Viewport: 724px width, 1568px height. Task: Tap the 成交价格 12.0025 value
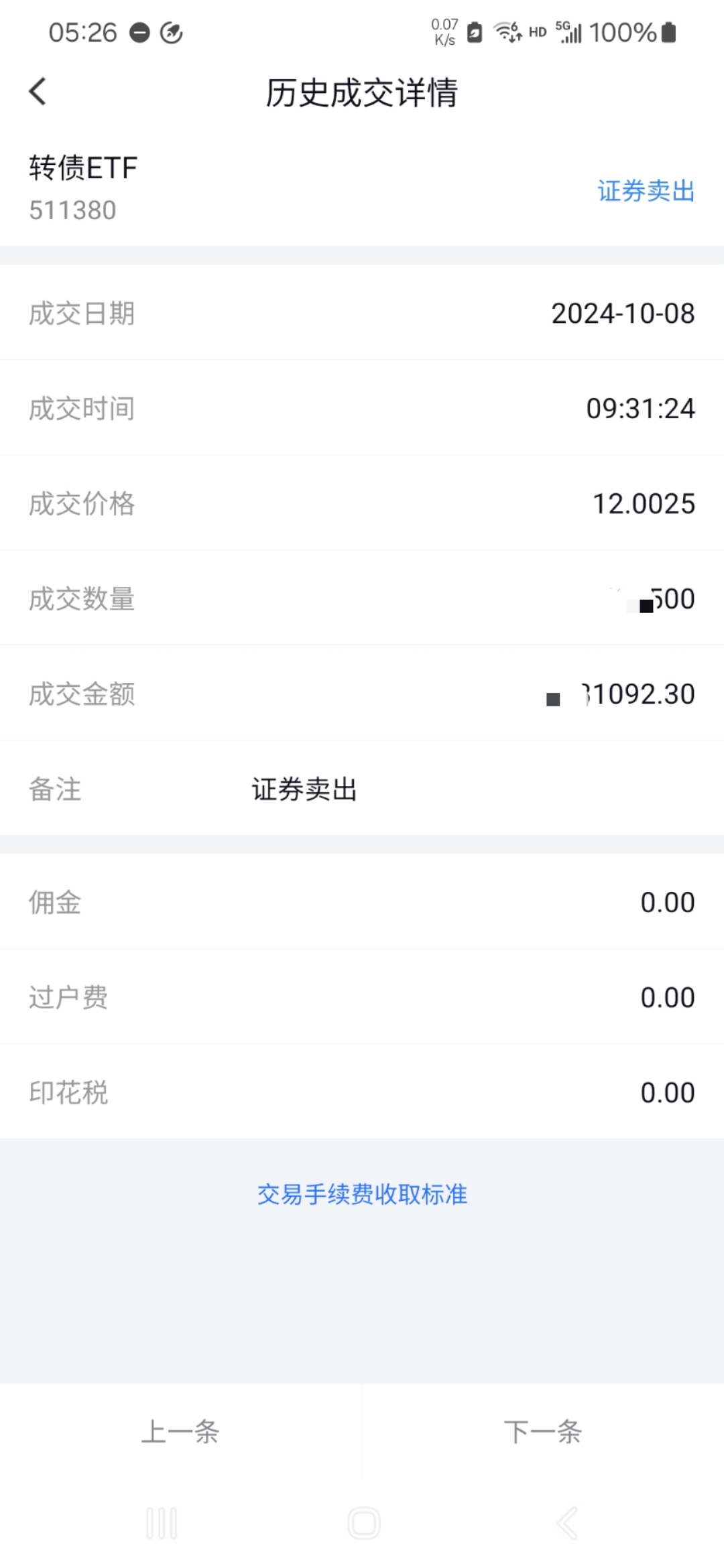pyautogui.click(x=644, y=504)
